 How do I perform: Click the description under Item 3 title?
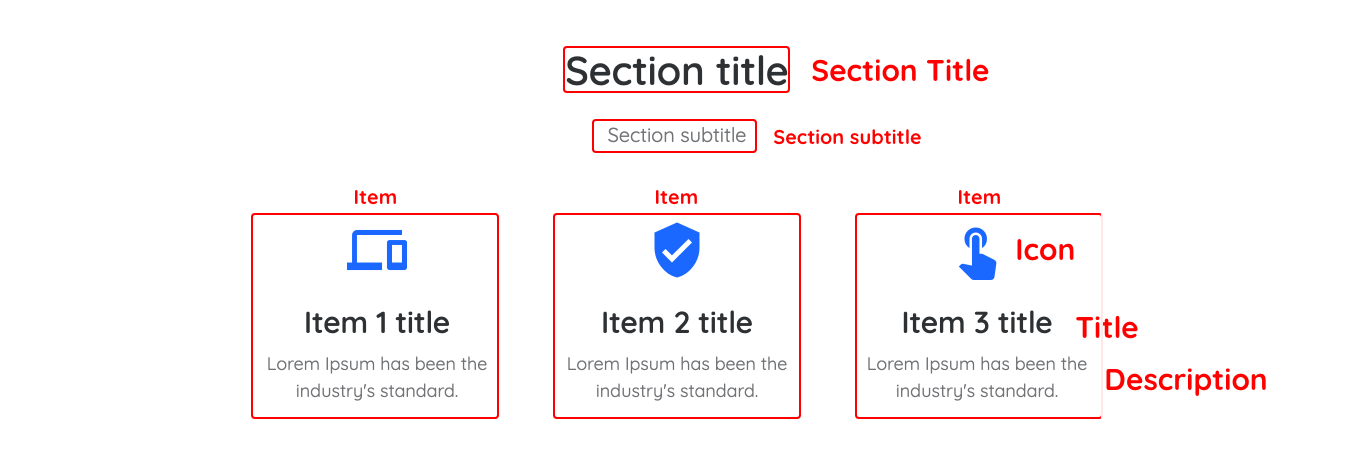tap(977, 377)
